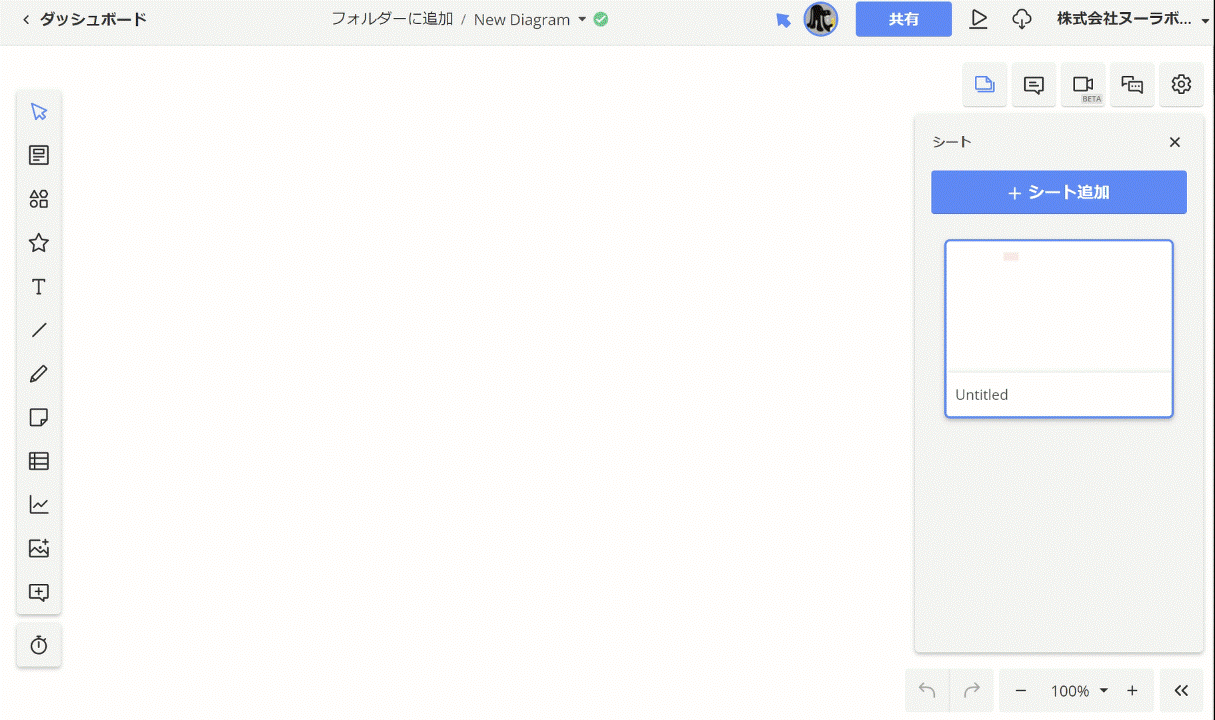Image resolution: width=1215 pixels, height=720 pixels.
Task: Open the New Diagram title dropdown
Action: point(582,19)
